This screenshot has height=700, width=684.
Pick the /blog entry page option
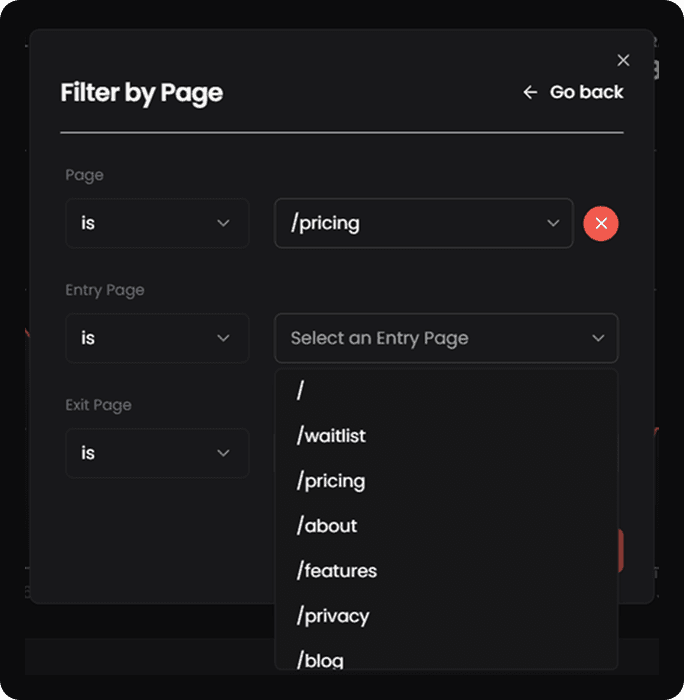pyautogui.click(x=320, y=659)
